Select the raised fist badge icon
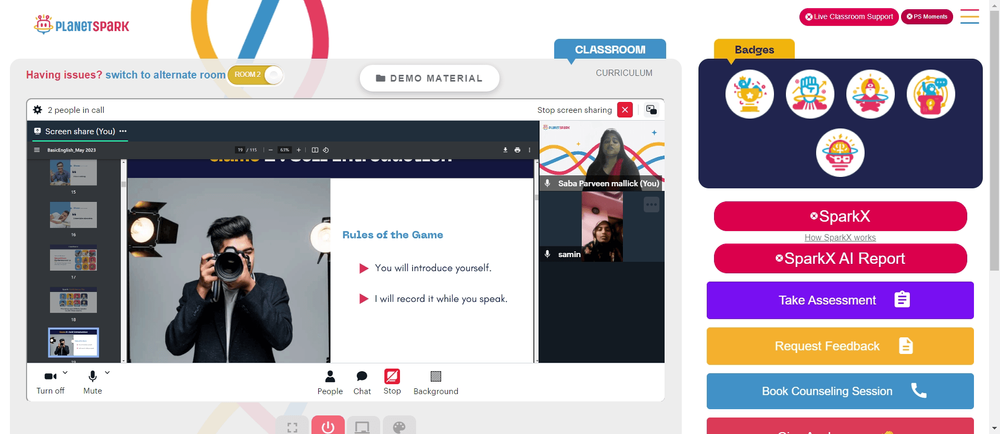The width and height of the screenshot is (1000, 434). (x=810, y=94)
